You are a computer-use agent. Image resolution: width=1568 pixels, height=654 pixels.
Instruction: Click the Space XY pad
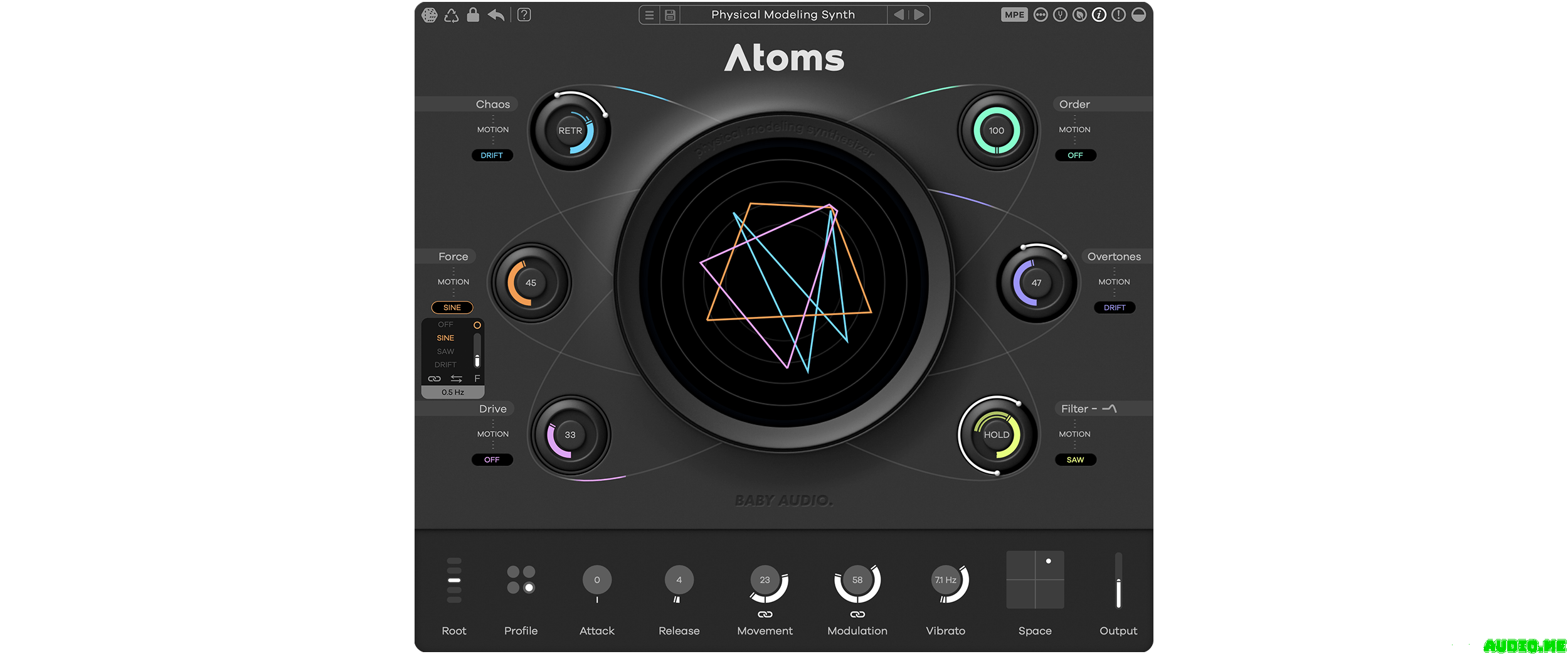coord(1035,580)
